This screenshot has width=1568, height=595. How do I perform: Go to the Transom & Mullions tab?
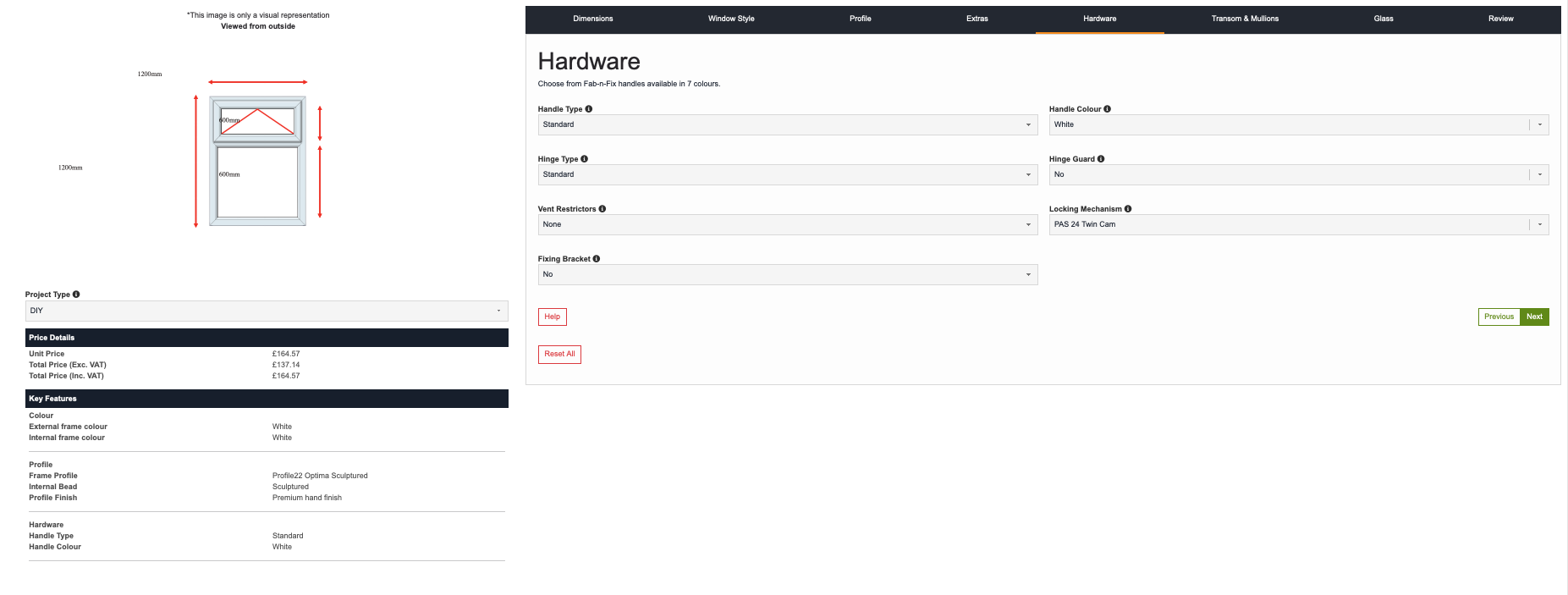[x=1244, y=19]
